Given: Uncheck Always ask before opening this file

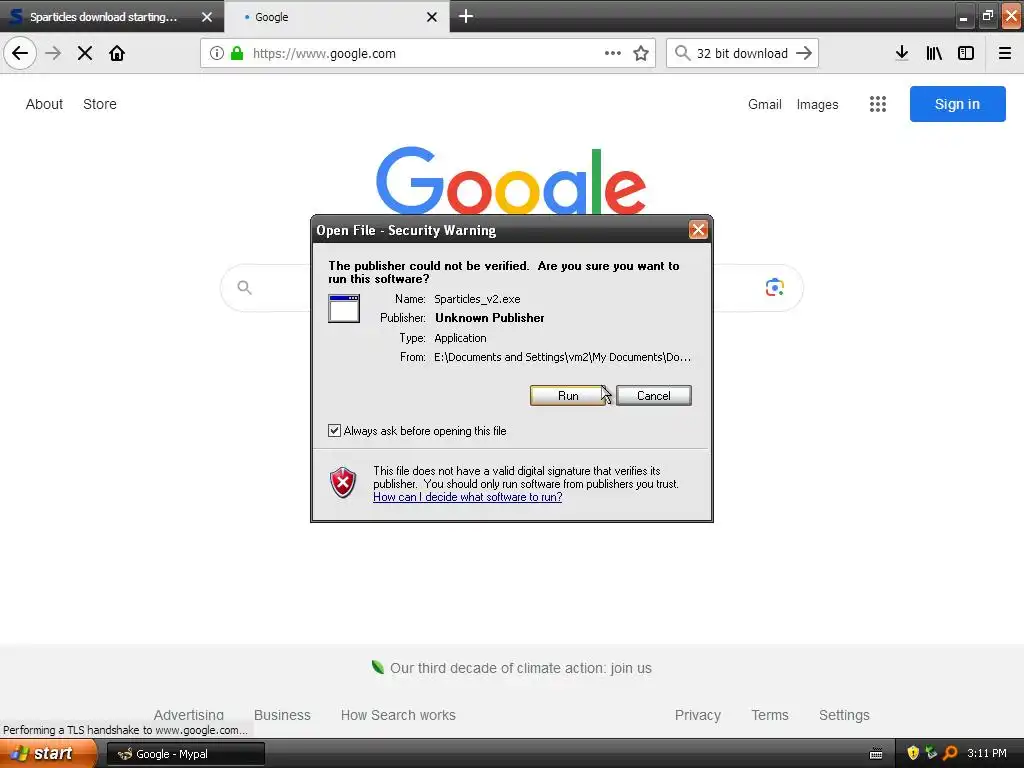Looking at the screenshot, I should tap(334, 430).
